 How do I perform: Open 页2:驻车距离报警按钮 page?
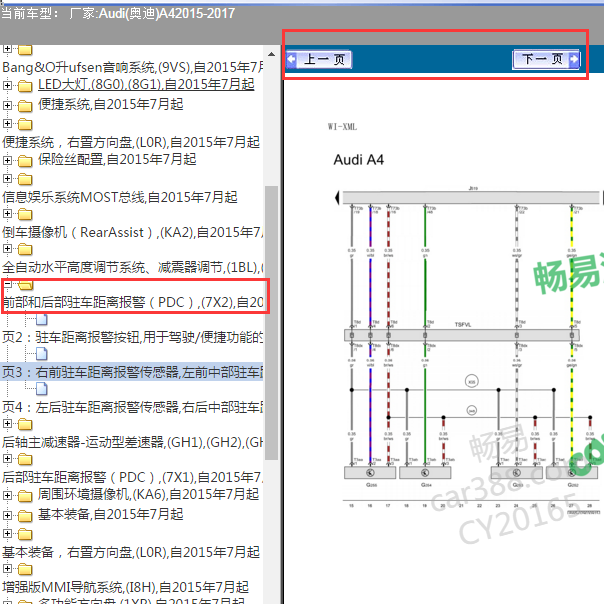coord(133,337)
